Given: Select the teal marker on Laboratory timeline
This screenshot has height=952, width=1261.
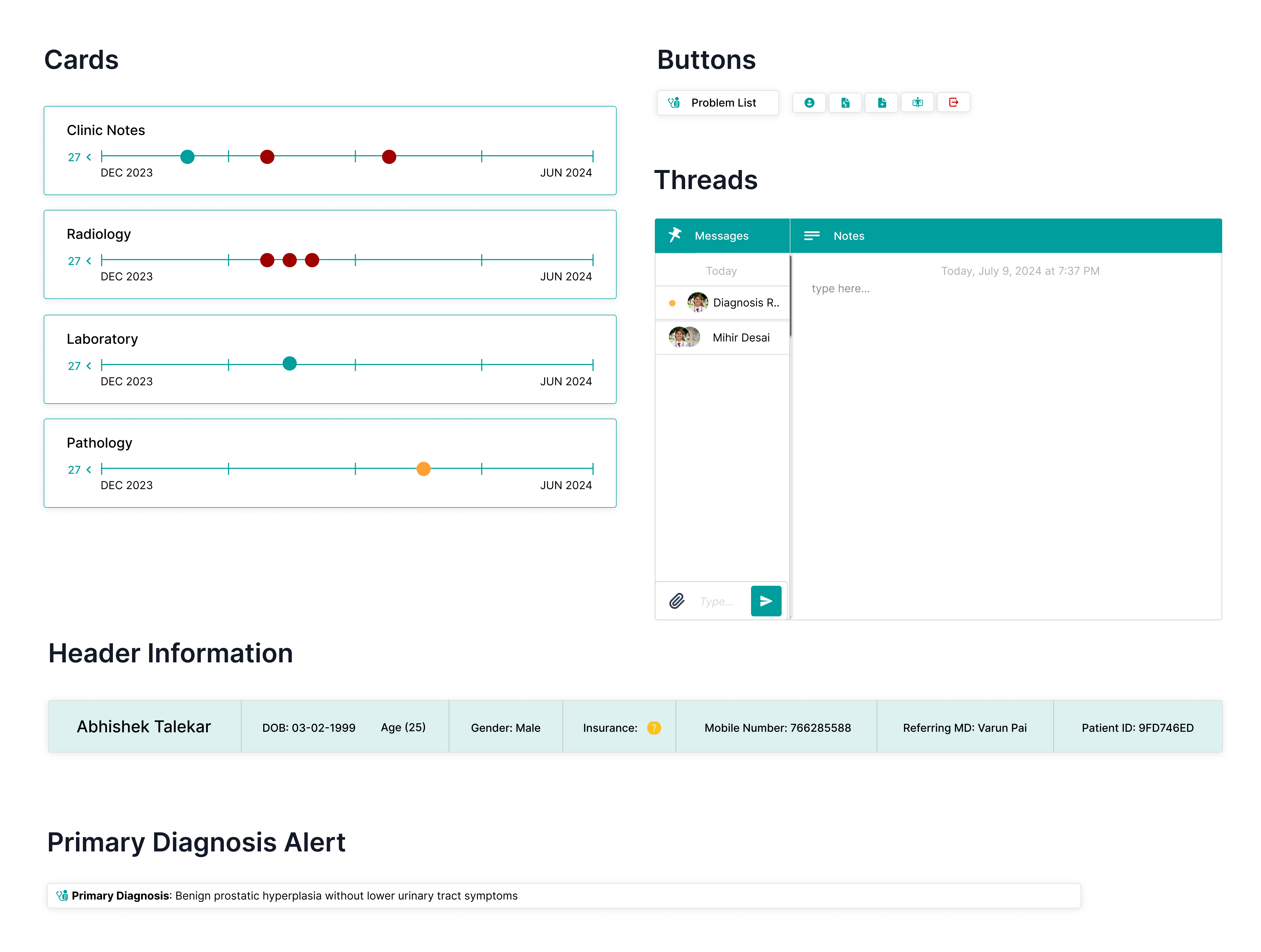Looking at the screenshot, I should 290,364.
